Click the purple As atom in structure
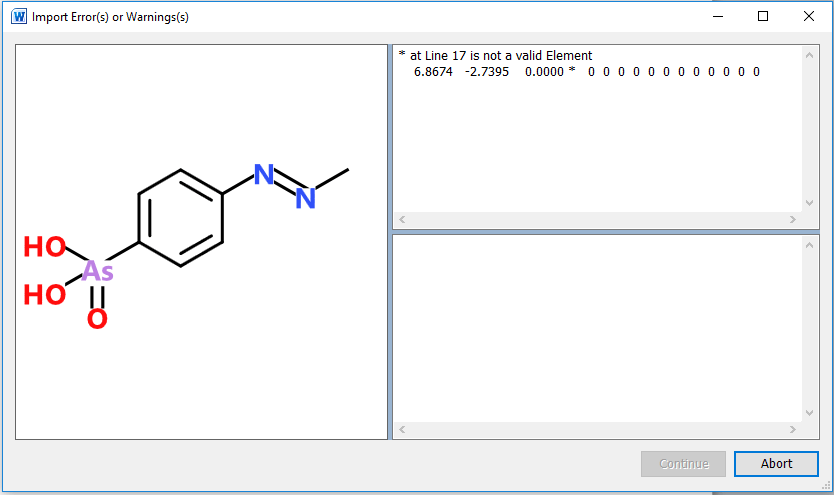 pyautogui.click(x=97, y=271)
